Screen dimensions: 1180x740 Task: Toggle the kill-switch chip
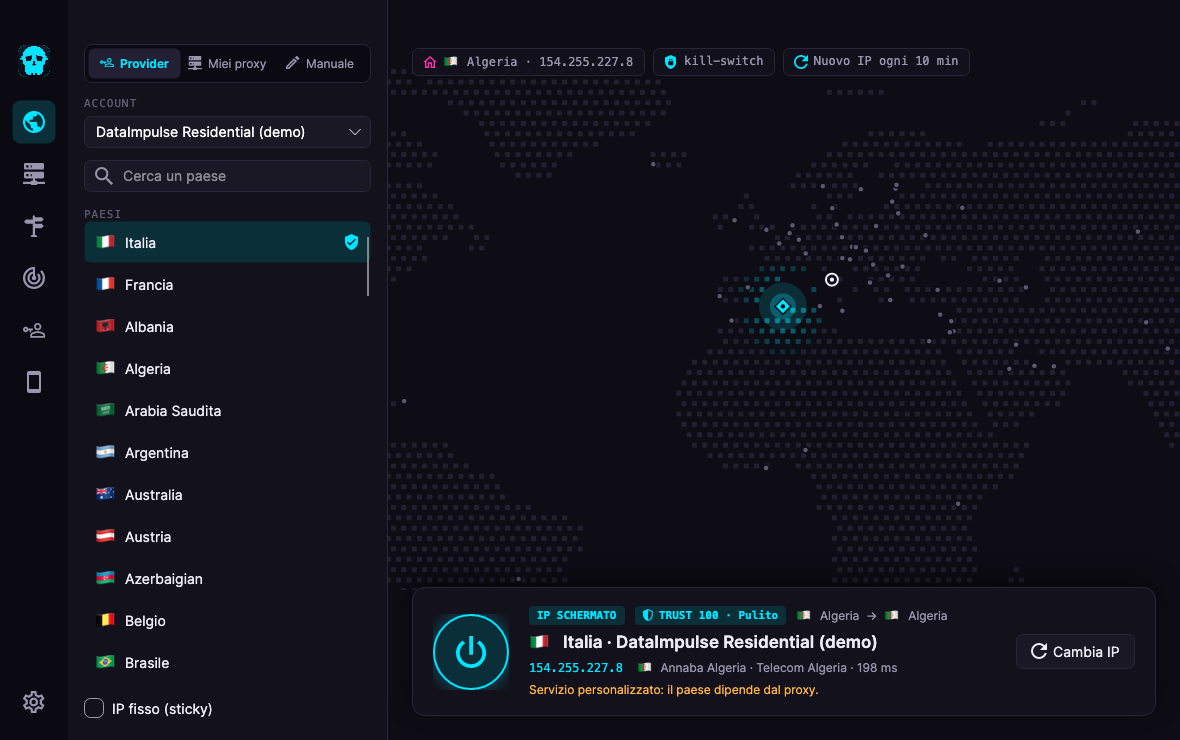click(713, 62)
